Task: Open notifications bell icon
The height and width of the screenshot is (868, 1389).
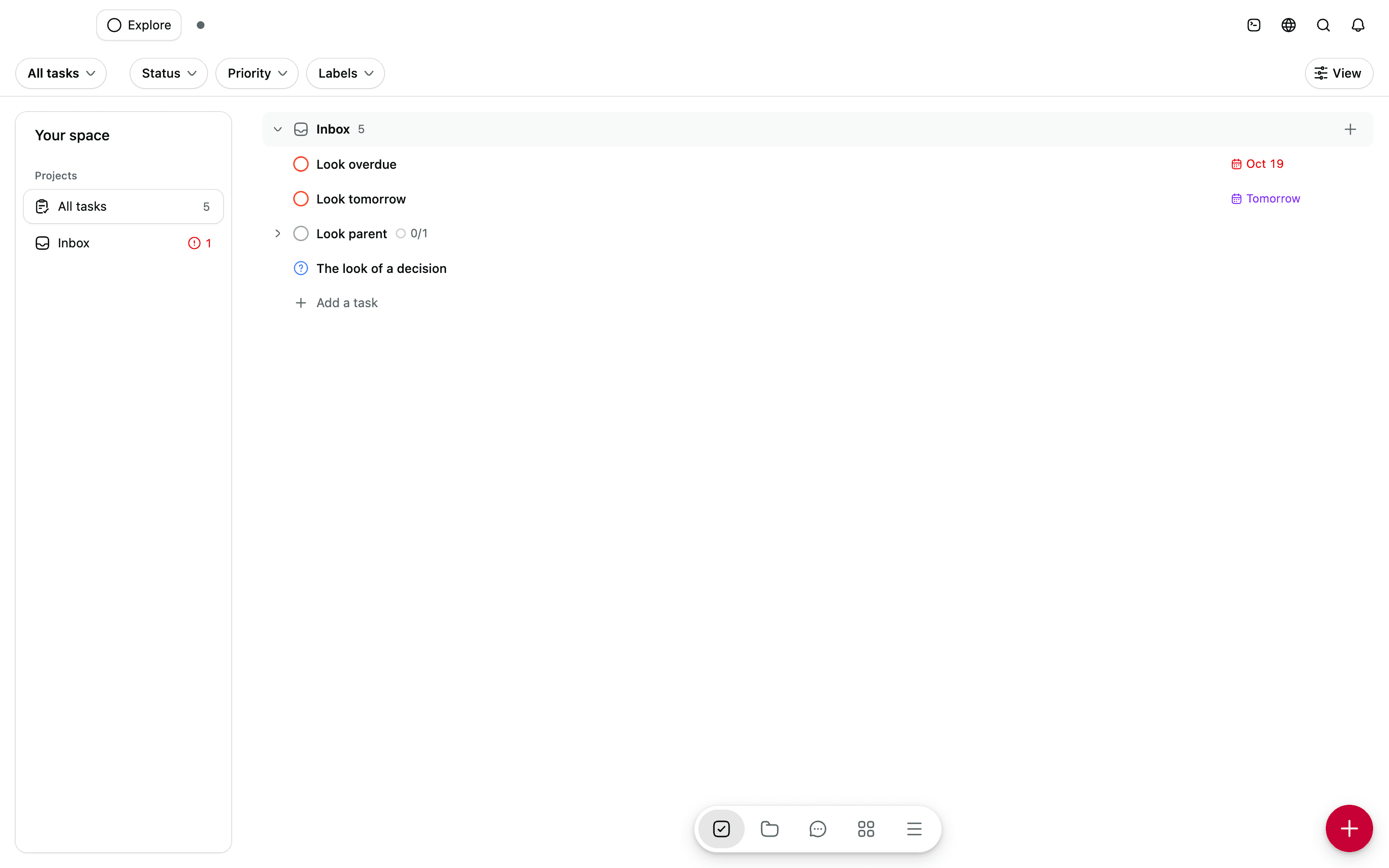Action: point(1358,25)
